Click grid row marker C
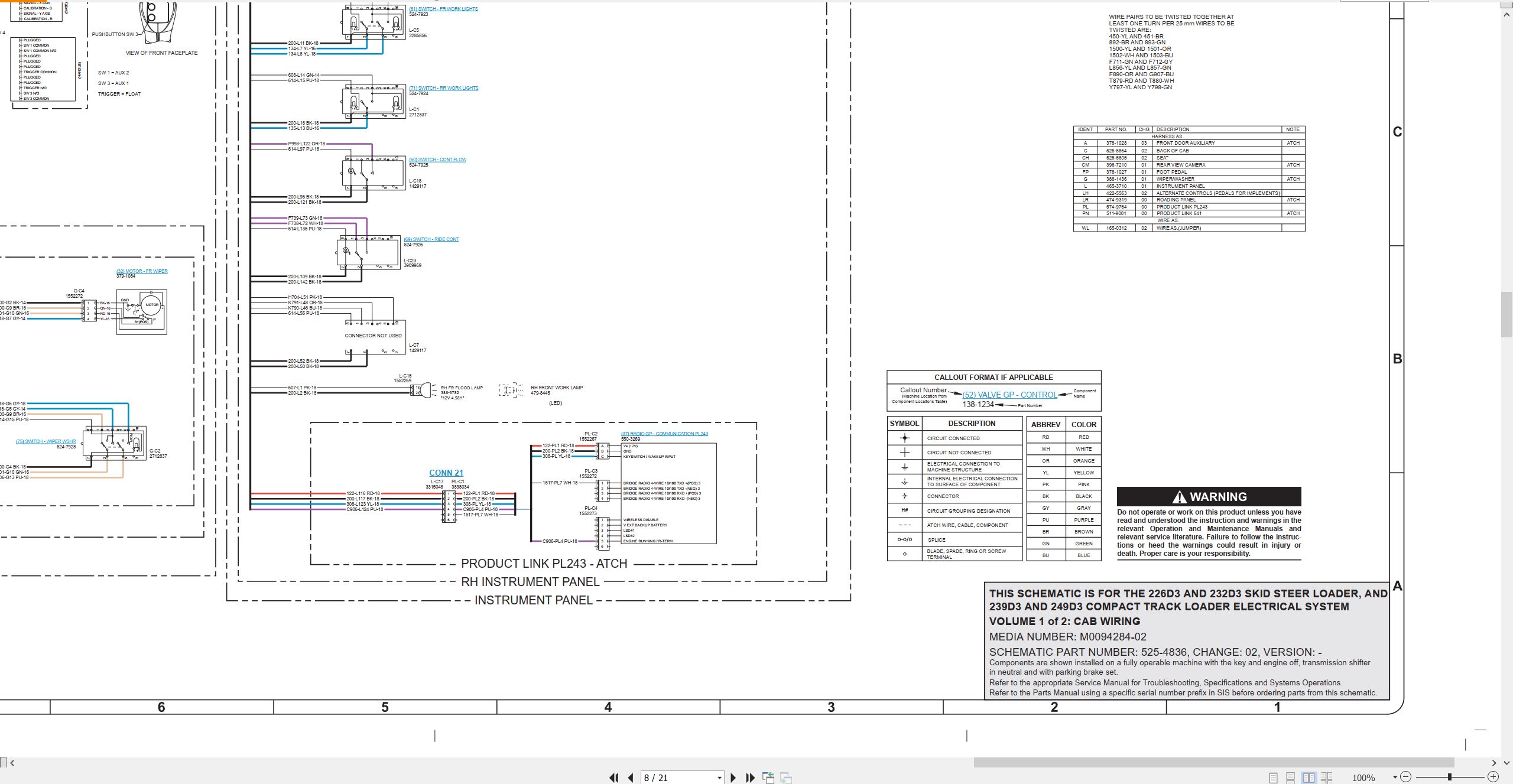The height and width of the screenshot is (784, 1513). 1397,132
